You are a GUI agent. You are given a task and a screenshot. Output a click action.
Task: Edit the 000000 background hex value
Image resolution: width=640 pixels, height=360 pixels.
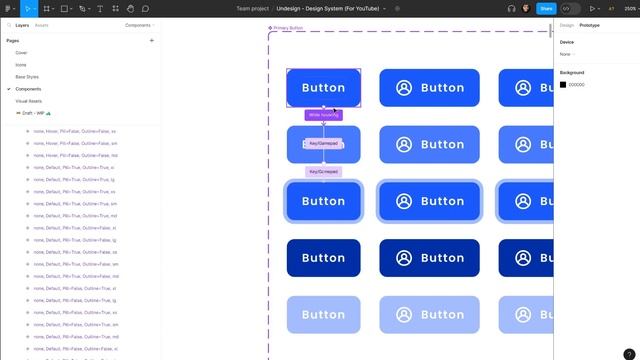(x=576, y=85)
